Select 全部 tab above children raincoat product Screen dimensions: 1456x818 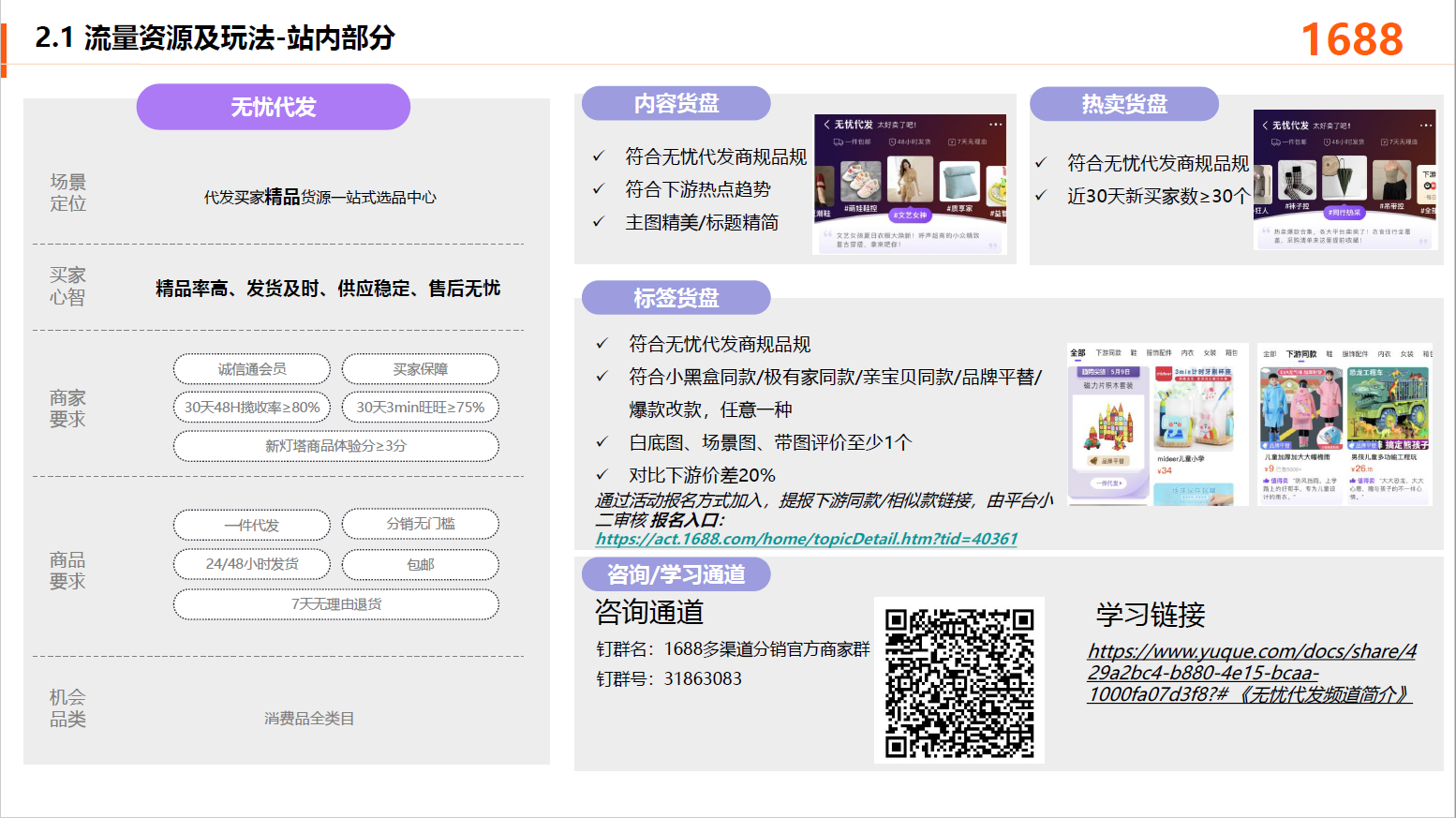[1270, 354]
